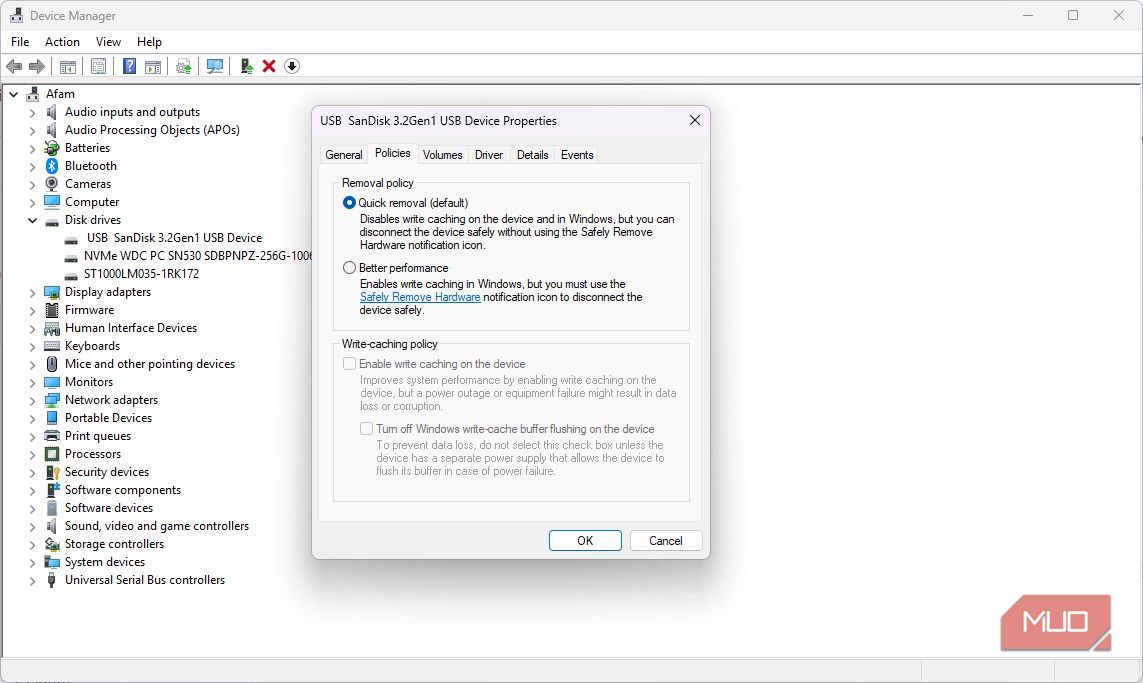
Task: Select the NVMe WDC PC SN530 drive entry
Action: coord(198,256)
